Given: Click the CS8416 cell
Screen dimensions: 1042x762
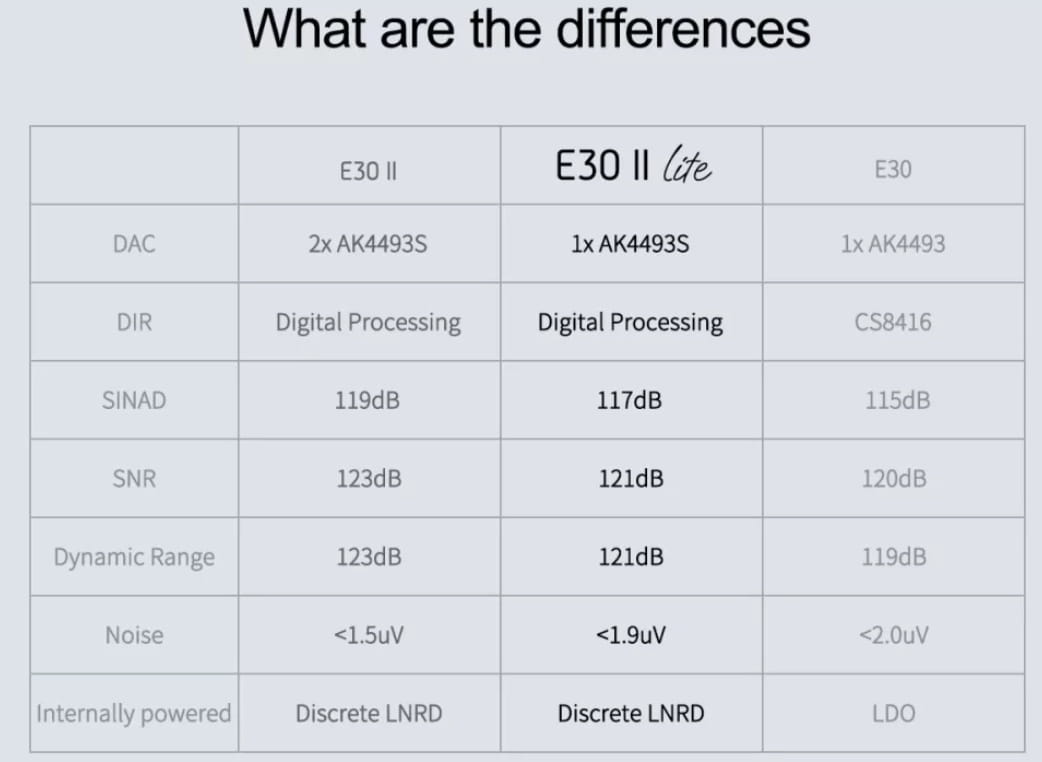Looking at the screenshot, I should click(893, 323).
